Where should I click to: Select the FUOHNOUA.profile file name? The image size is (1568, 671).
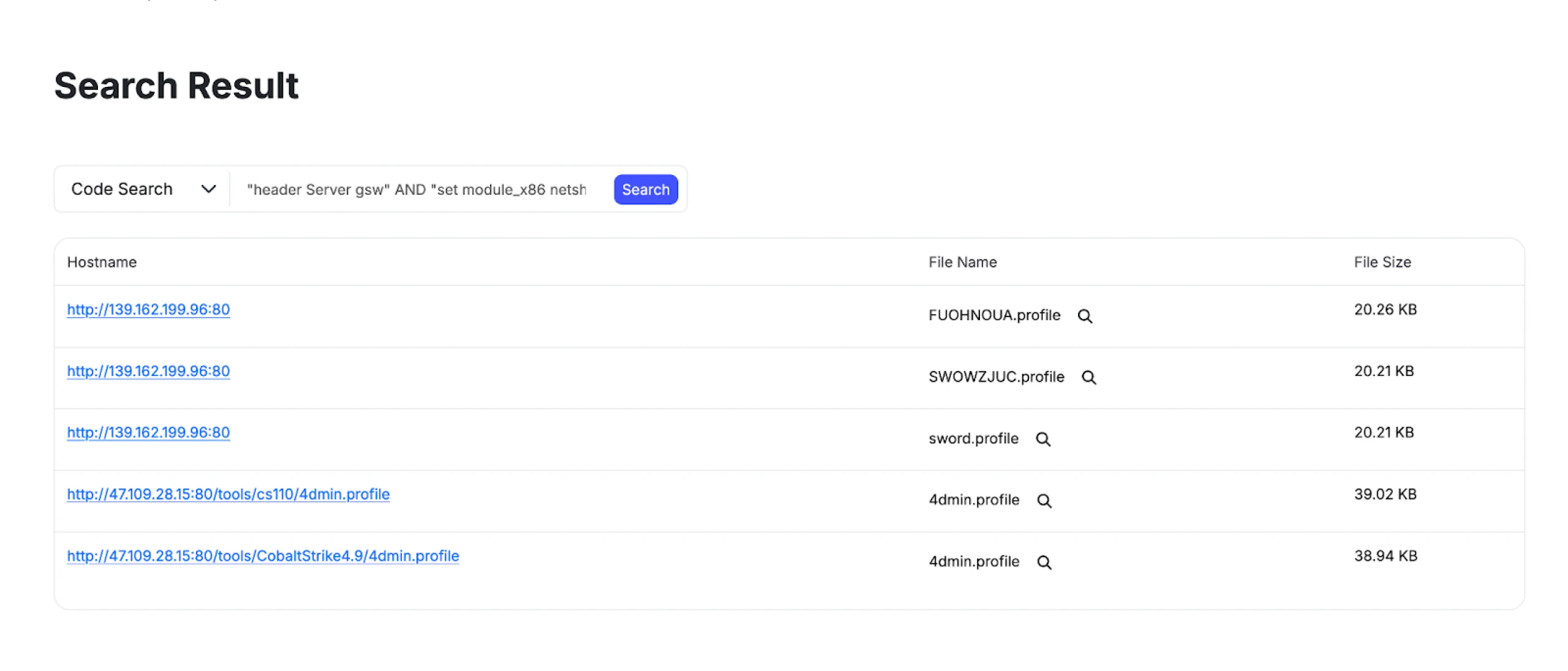(x=994, y=315)
